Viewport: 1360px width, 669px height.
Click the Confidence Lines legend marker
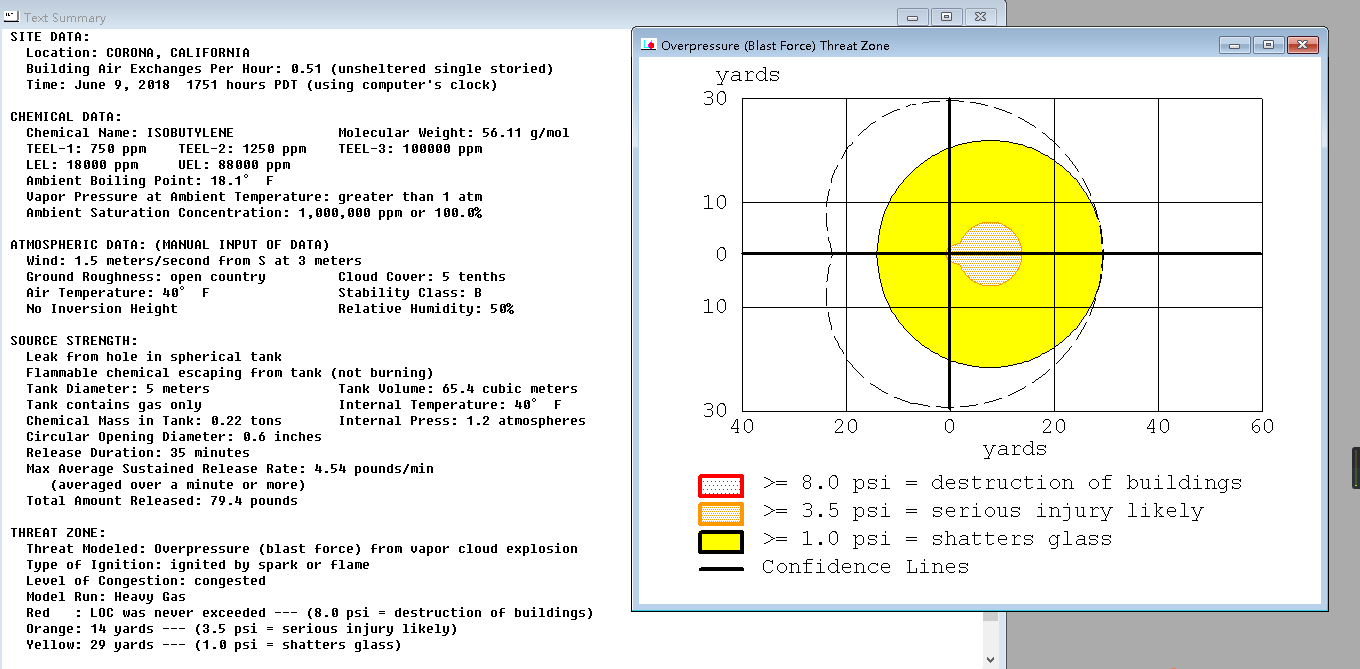pos(720,568)
